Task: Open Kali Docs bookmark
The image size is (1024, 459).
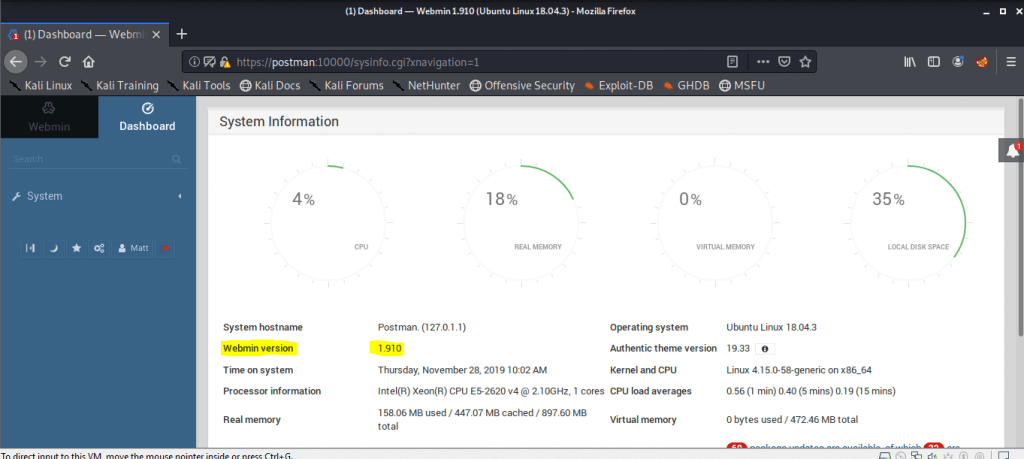Action: pyautogui.click(x=270, y=86)
